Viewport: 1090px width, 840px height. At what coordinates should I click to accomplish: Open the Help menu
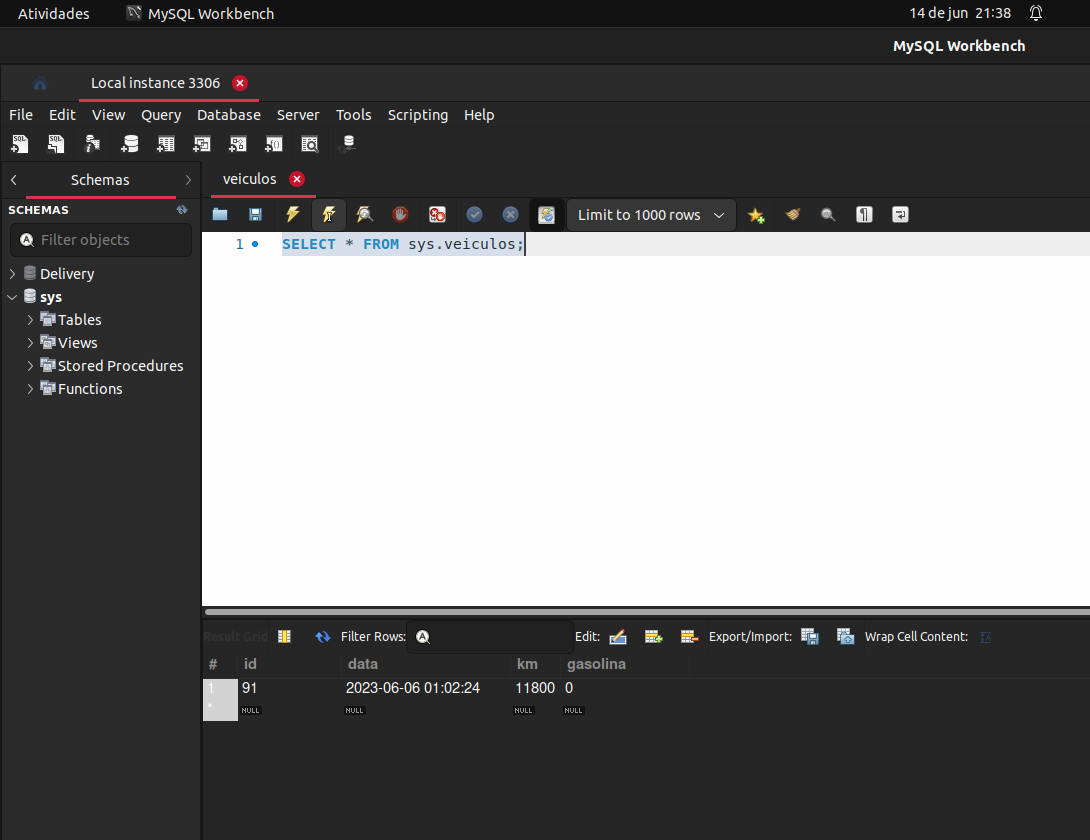click(479, 115)
